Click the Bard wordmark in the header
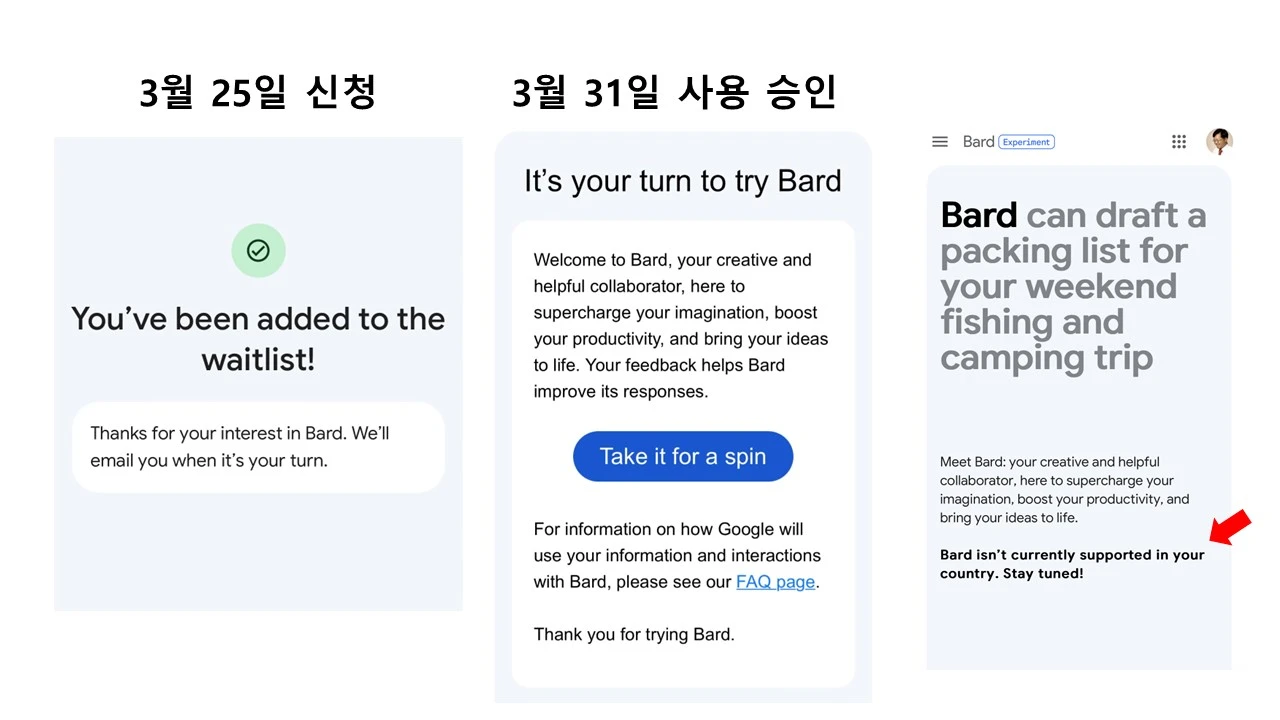The height and width of the screenshot is (720, 1280). 979,141
